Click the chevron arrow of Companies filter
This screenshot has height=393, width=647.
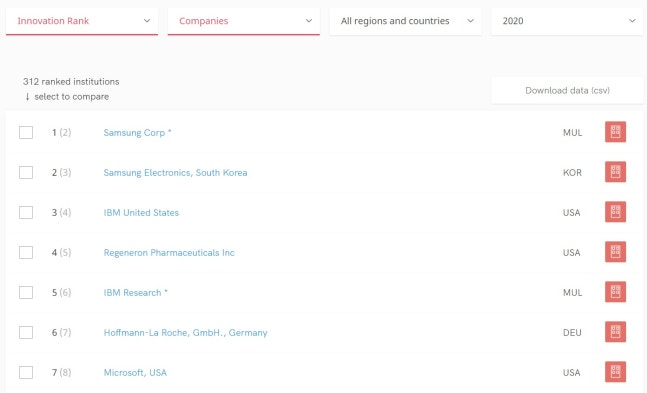click(309, 21)
